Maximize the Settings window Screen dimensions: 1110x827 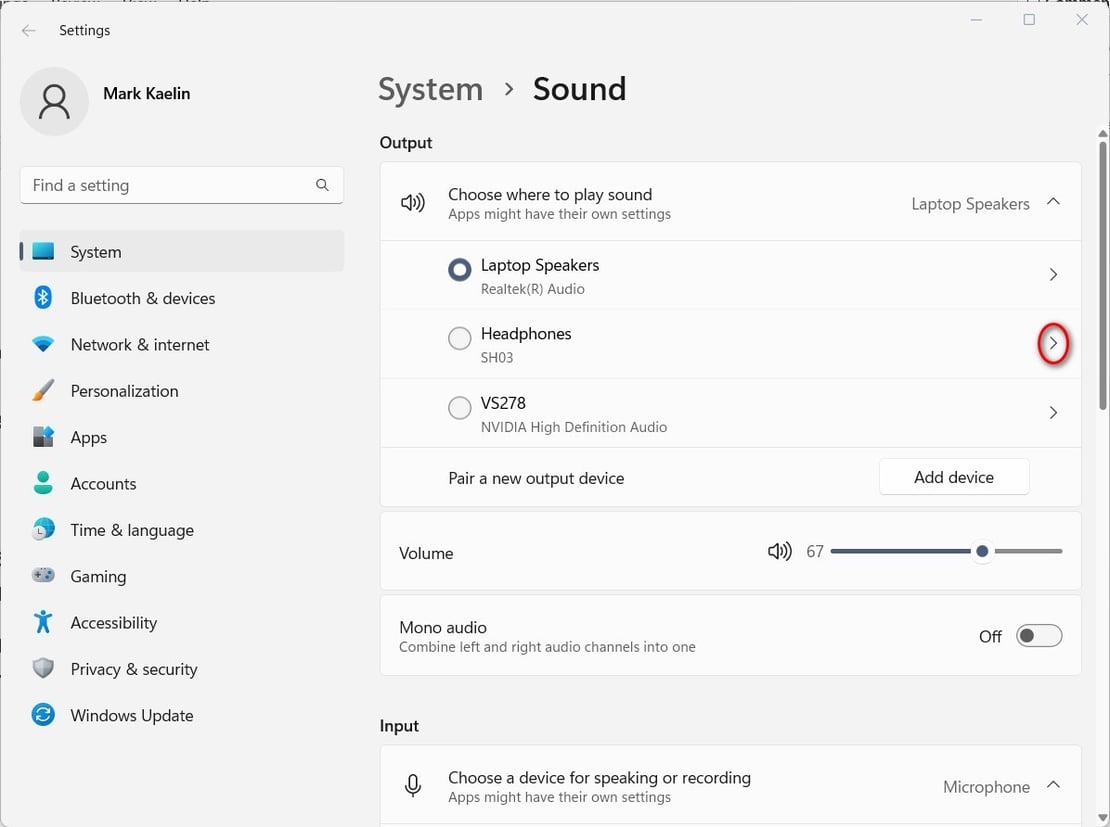pyautogui.click(x=1029, y=20)
